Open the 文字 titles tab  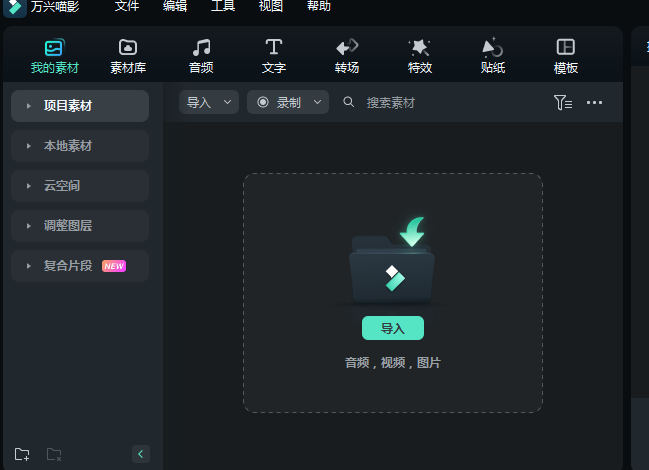(x=274, y=56)
